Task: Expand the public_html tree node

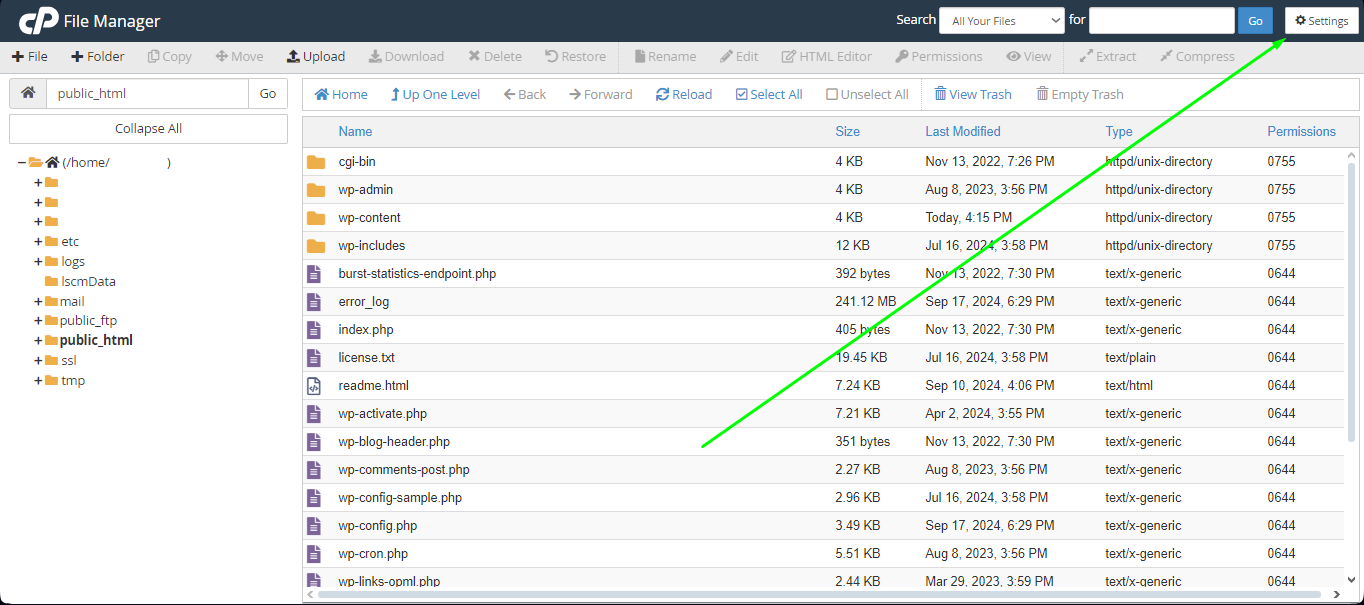Action: point(37,340)
